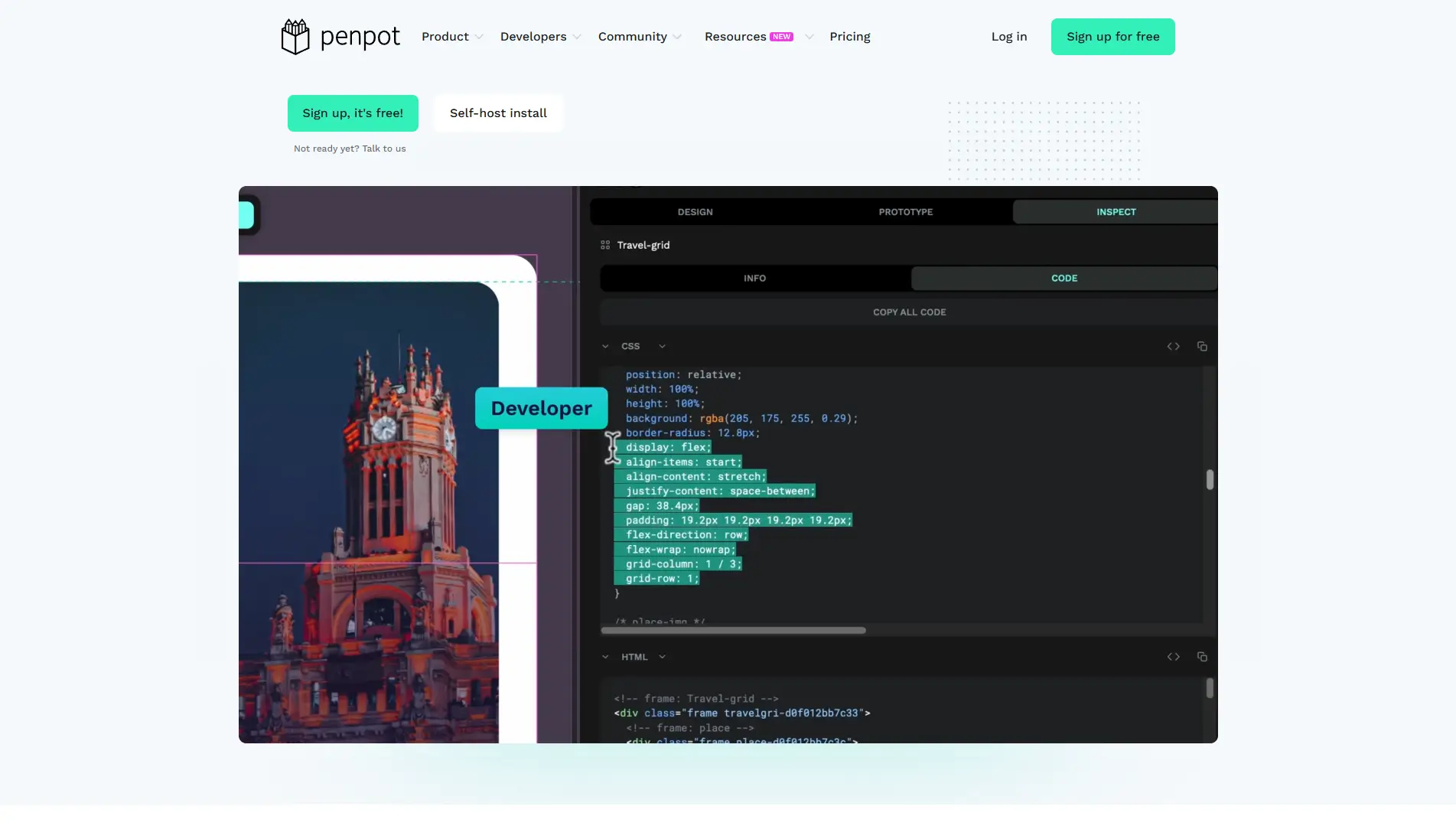Click Sign up, it's free! button
This screenshot has width=1456, height=826.
353,113
